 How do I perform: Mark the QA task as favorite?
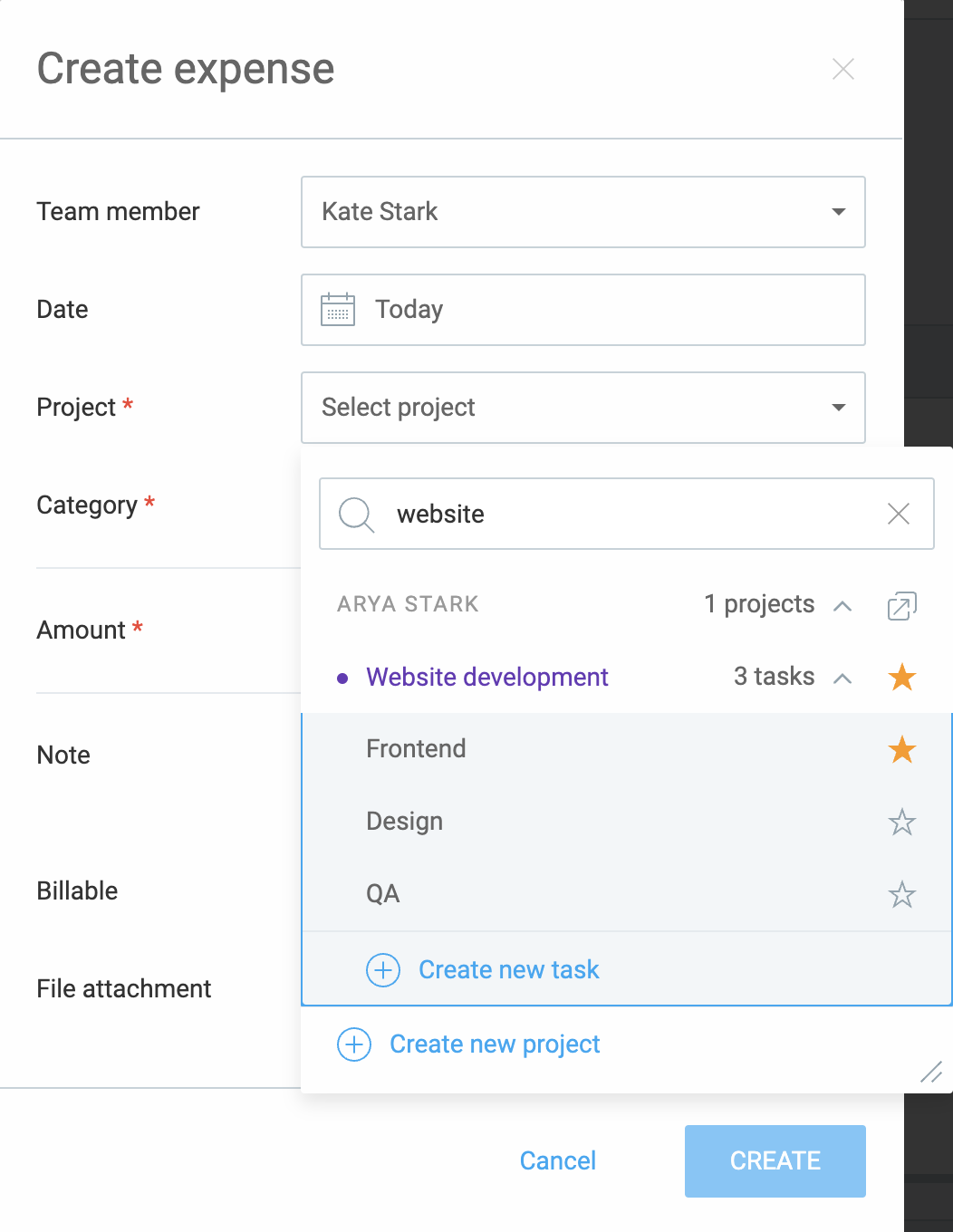pyautogui.click(x=901, y=895)
